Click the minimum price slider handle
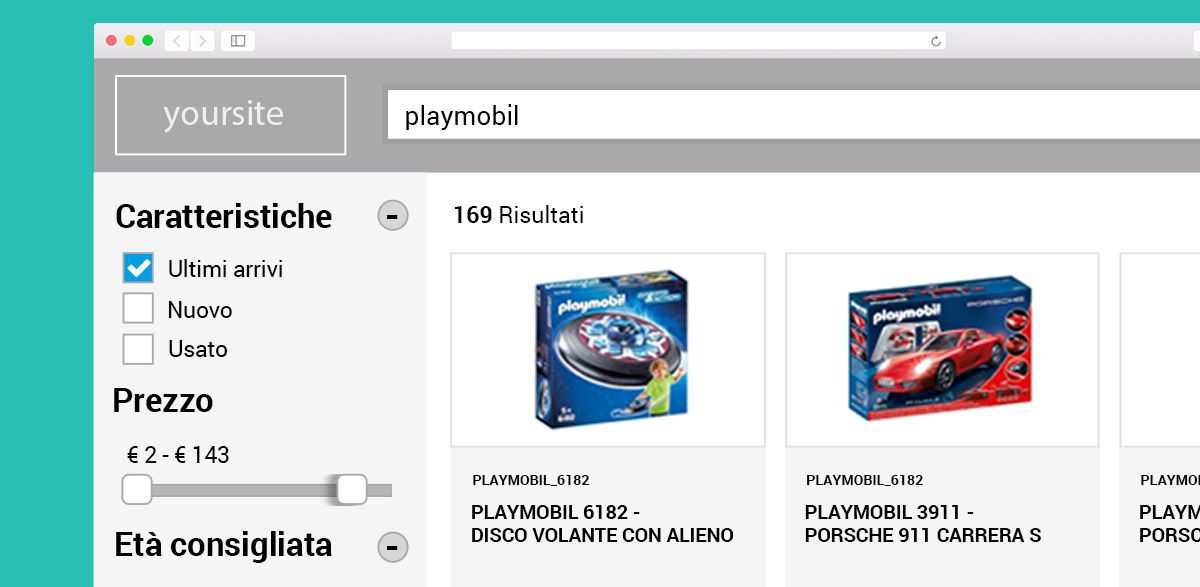The height and width of the screenshot is (587, 1200). point(137,490)
